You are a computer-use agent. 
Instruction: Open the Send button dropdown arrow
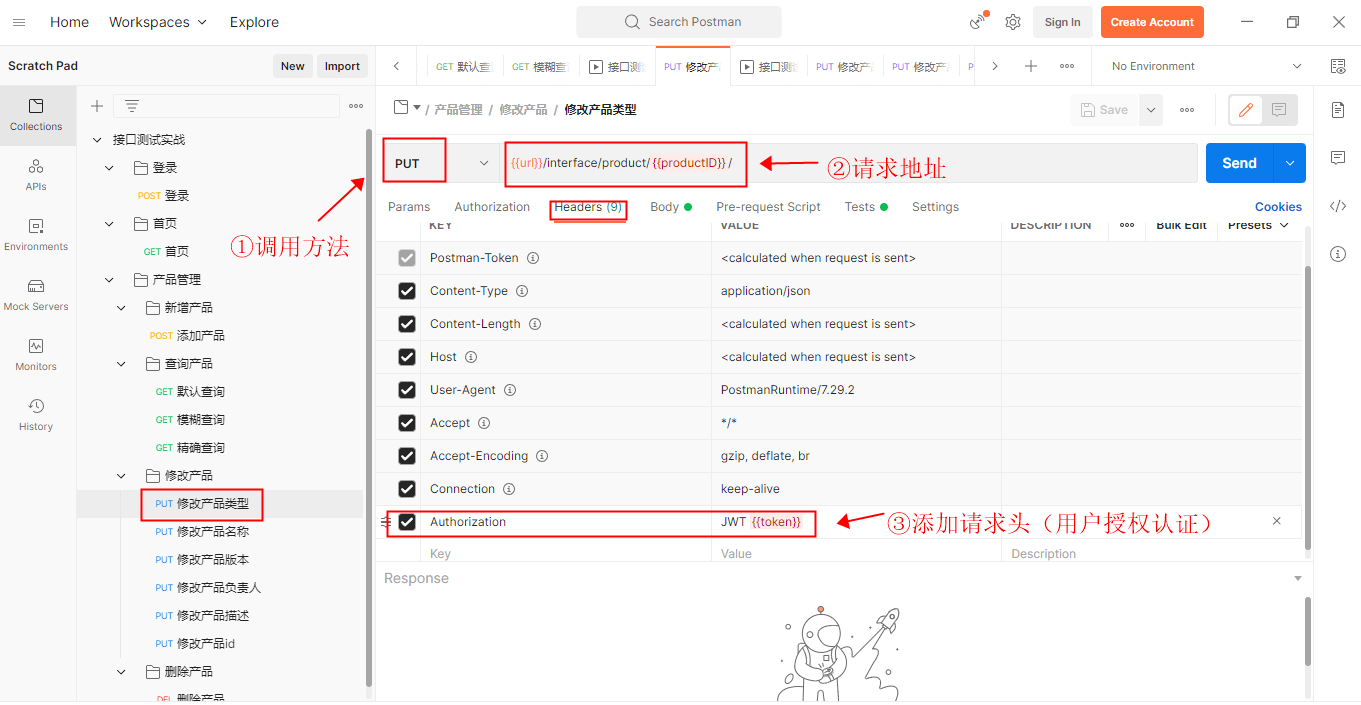point(1290,163)
